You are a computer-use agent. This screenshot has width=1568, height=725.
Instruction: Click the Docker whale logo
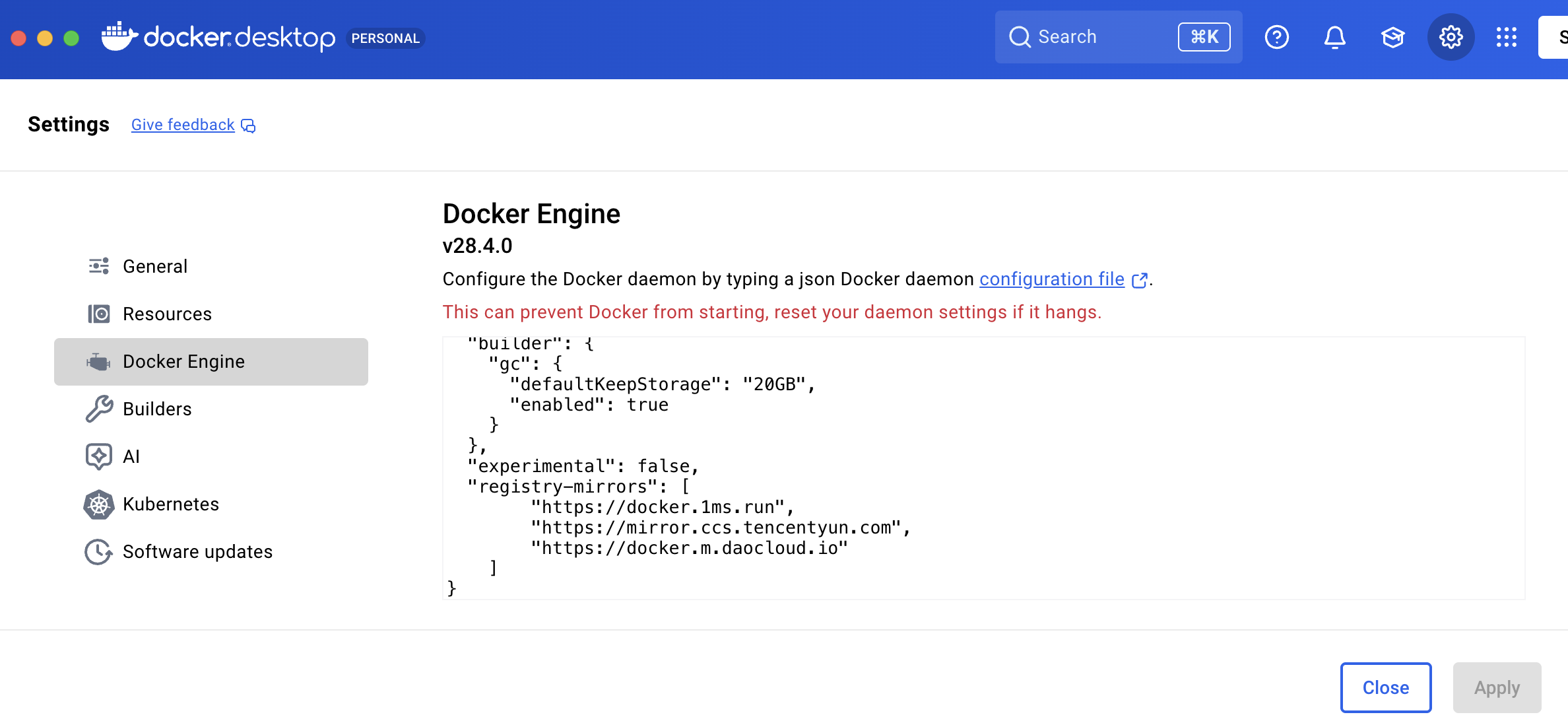pos(117,36)
